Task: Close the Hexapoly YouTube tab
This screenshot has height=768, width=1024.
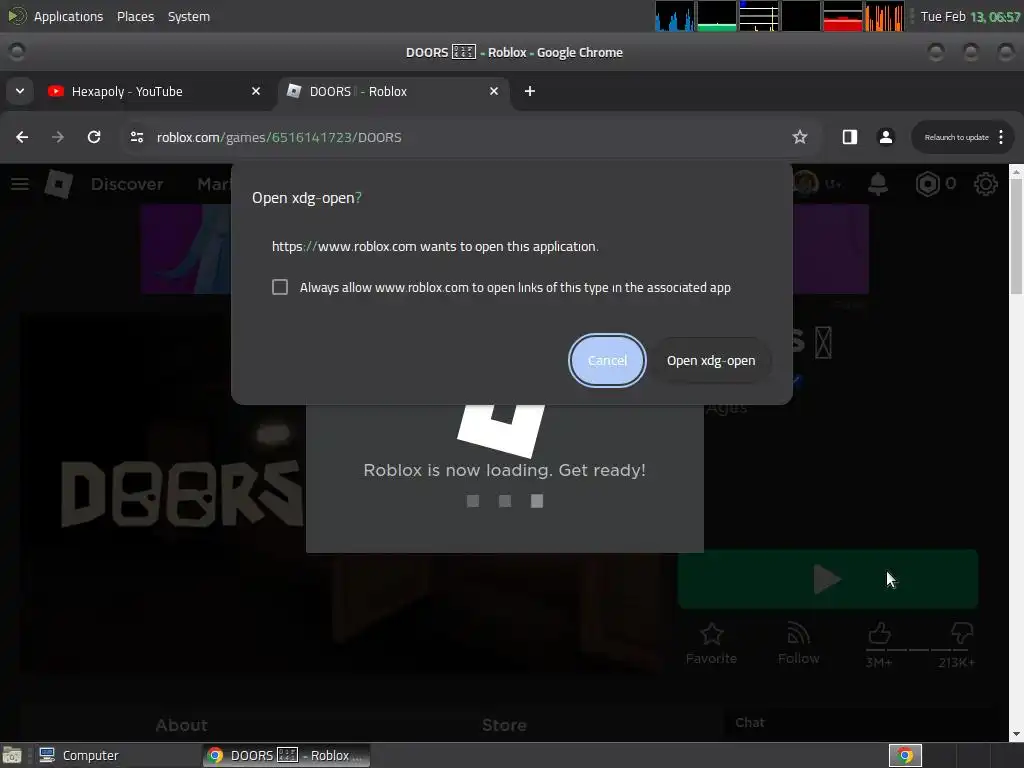Action: pyautogui.click(x=256, y=91)
